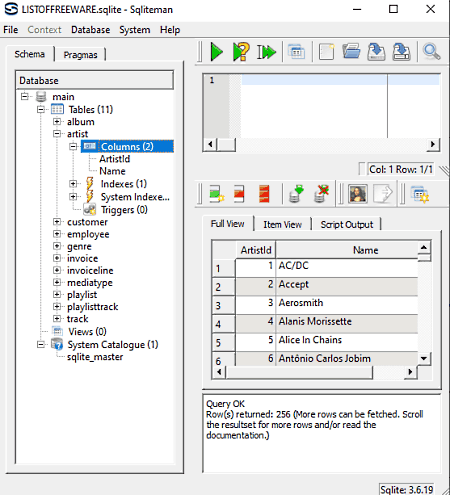Select sqlite_master in tree
Screen dimensions: 450x495
coord(95,357)
